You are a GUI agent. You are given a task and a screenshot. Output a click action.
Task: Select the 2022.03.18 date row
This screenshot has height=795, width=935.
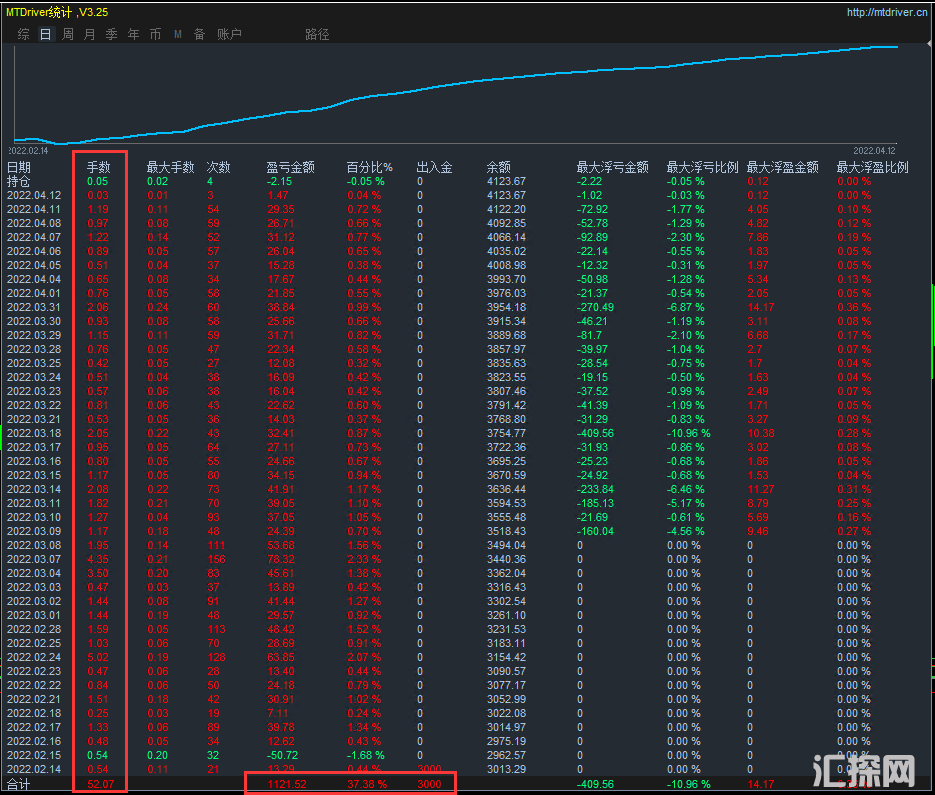34,433
